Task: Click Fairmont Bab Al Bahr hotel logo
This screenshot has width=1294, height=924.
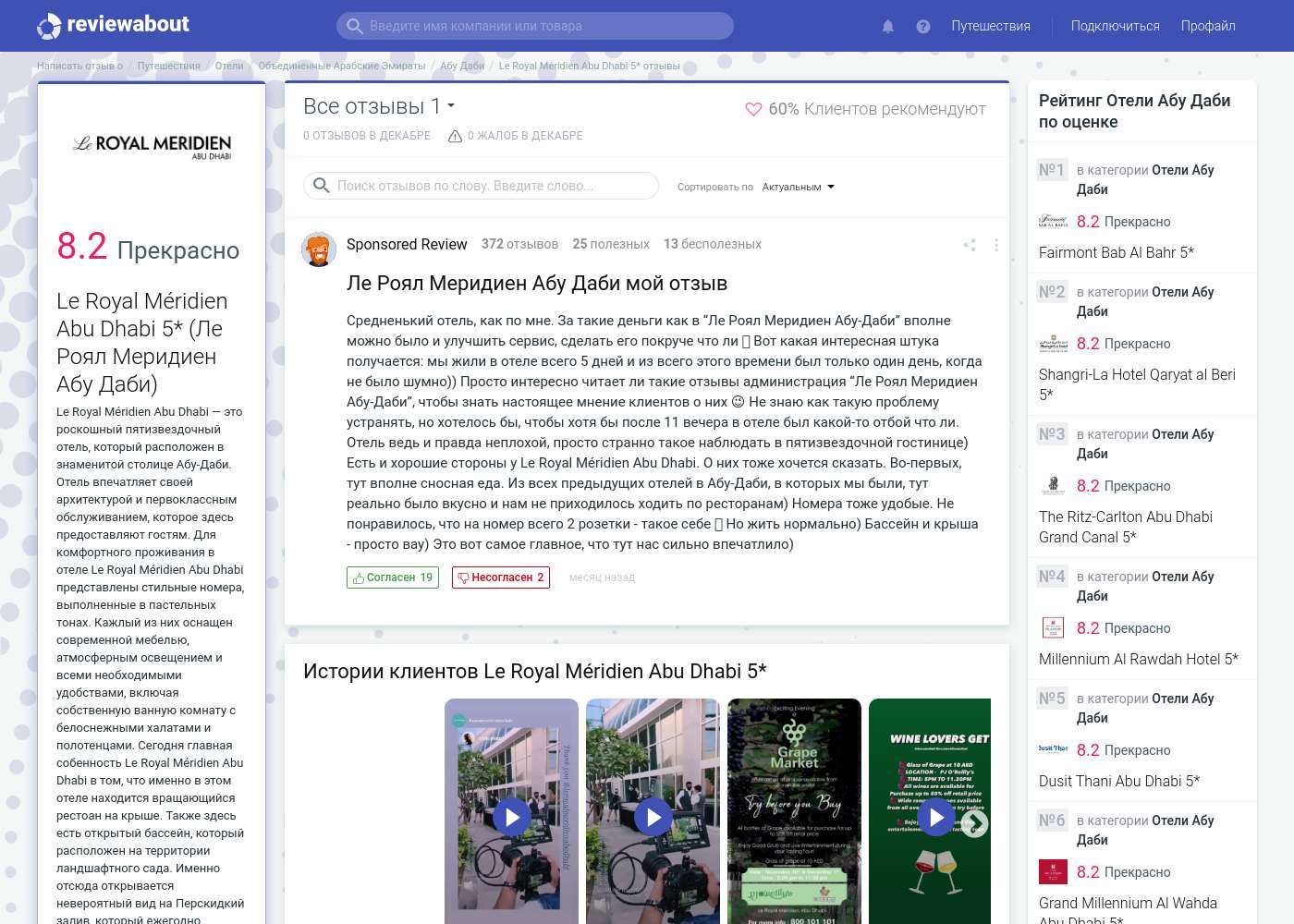Action: 1053,222
